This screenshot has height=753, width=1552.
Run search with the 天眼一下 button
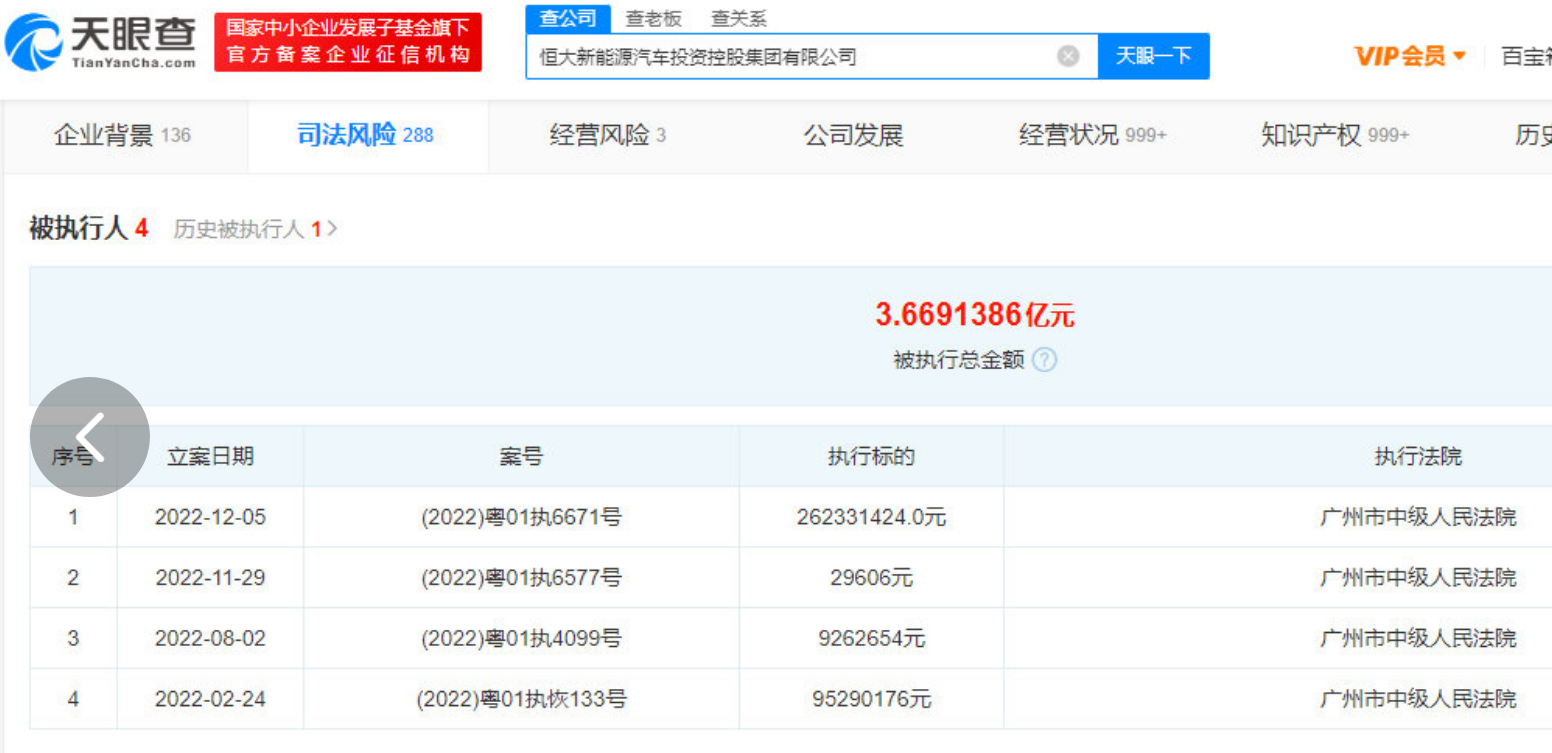point(1154,56)
